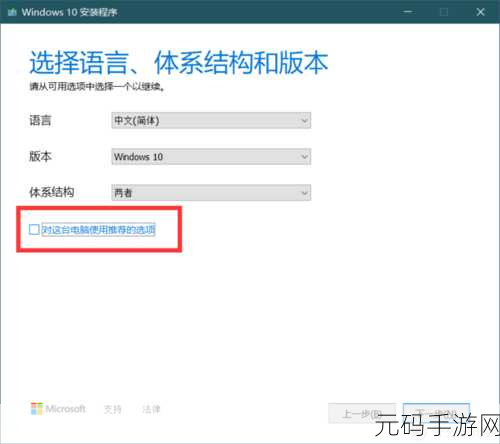Screen dimensions: 500x444
Task: Enable 'Use recommended options for this PC' checkbox
Action: coord(34,229)
